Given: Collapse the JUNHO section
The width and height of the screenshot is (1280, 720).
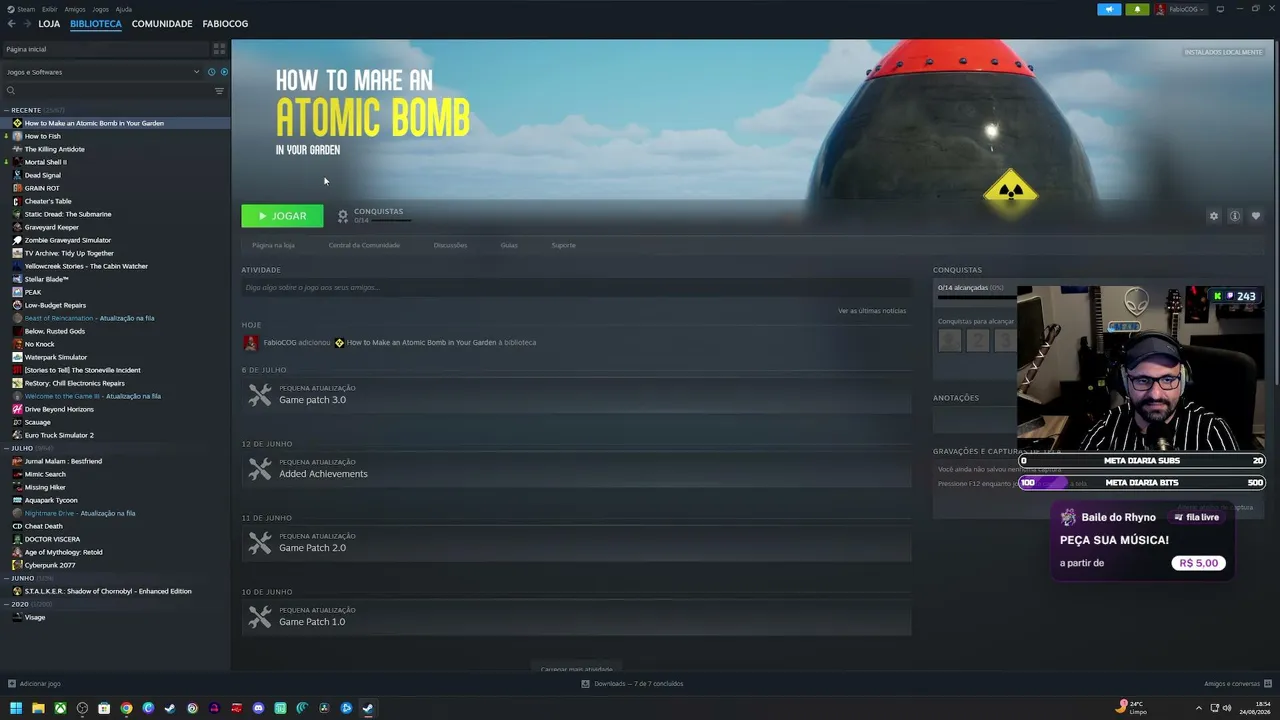Looking at the screenshot, I should point(6,578).
